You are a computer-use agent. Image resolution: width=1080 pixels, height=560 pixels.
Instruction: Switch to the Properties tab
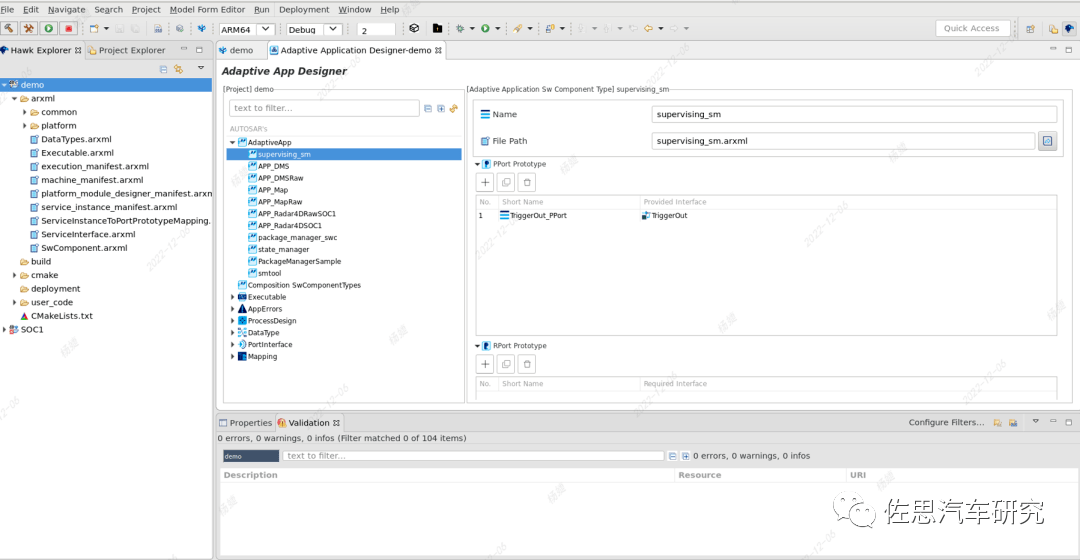point(250,423)
